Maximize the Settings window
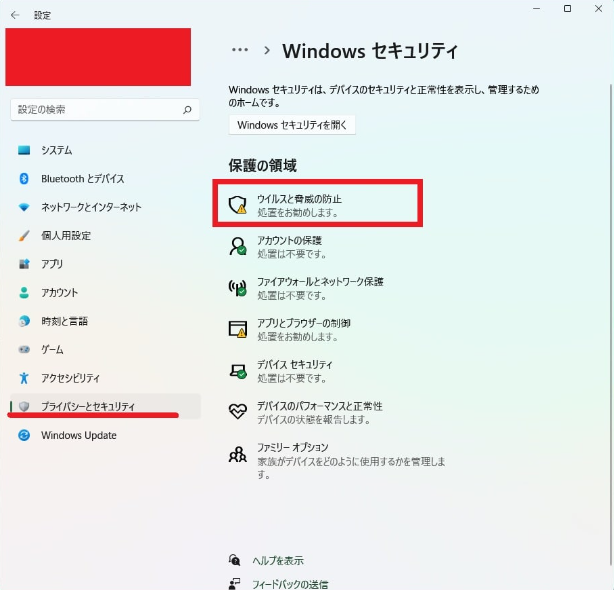The height and width of the screenshot is (590, 614). 567,9
